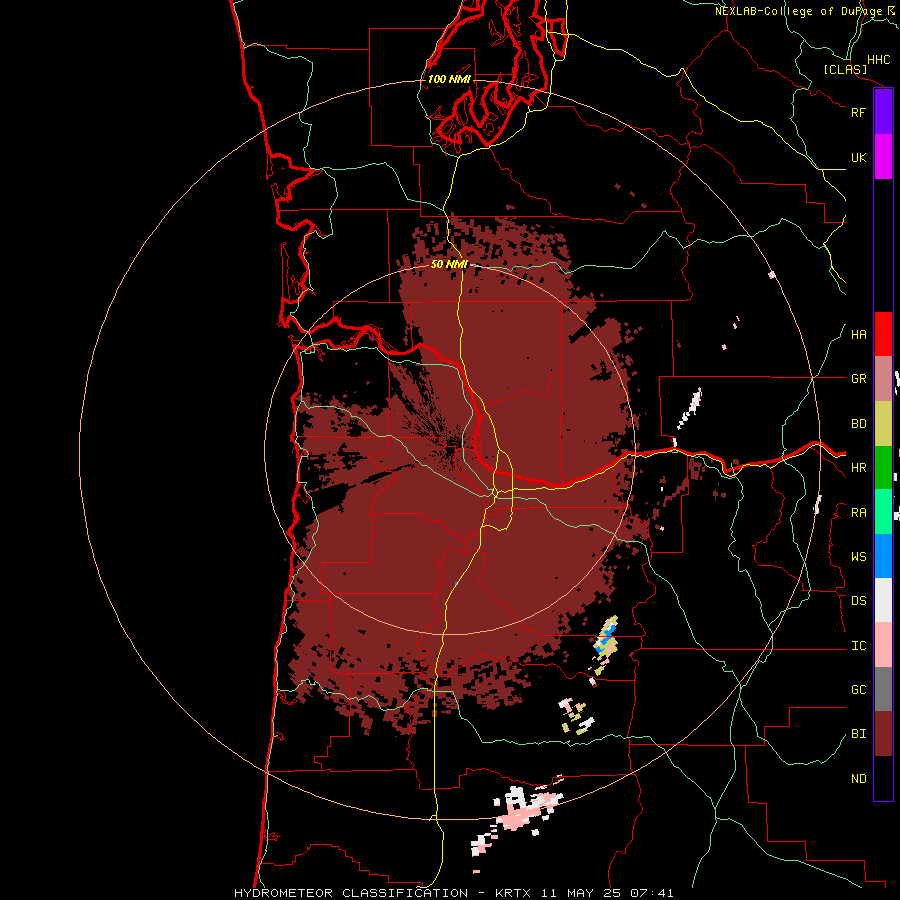Click the BI brown legend swatch

883,734
